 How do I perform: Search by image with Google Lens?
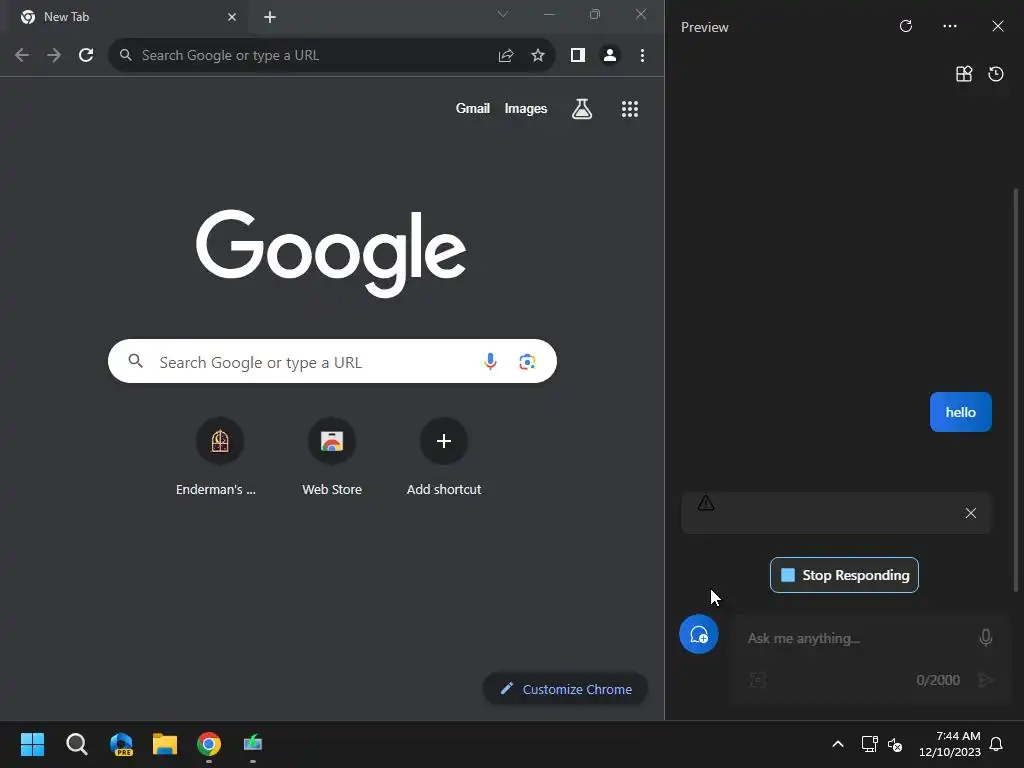[x=527, y=361]
